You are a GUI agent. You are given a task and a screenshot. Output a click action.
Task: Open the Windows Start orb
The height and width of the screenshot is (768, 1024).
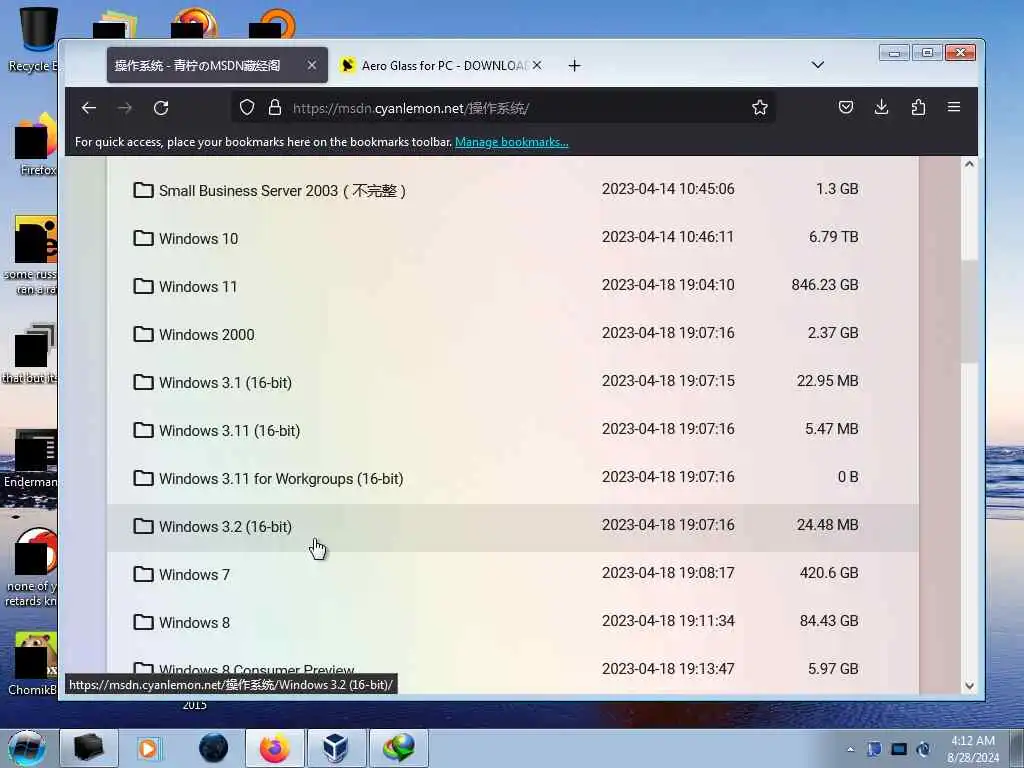(27, 748)
